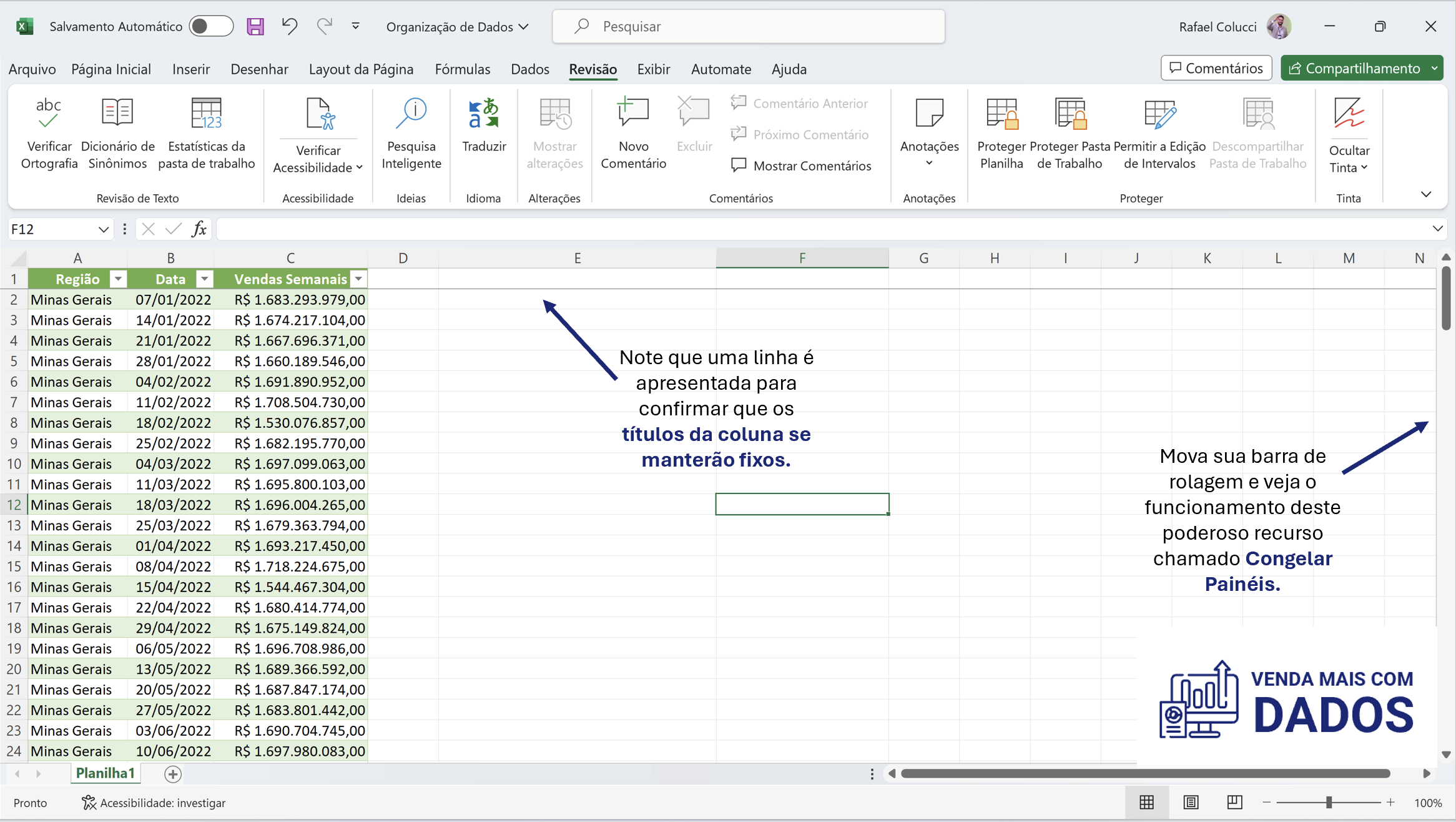Click the zoom in plus icon
1456x822 pixels.
coord(1390,803)
